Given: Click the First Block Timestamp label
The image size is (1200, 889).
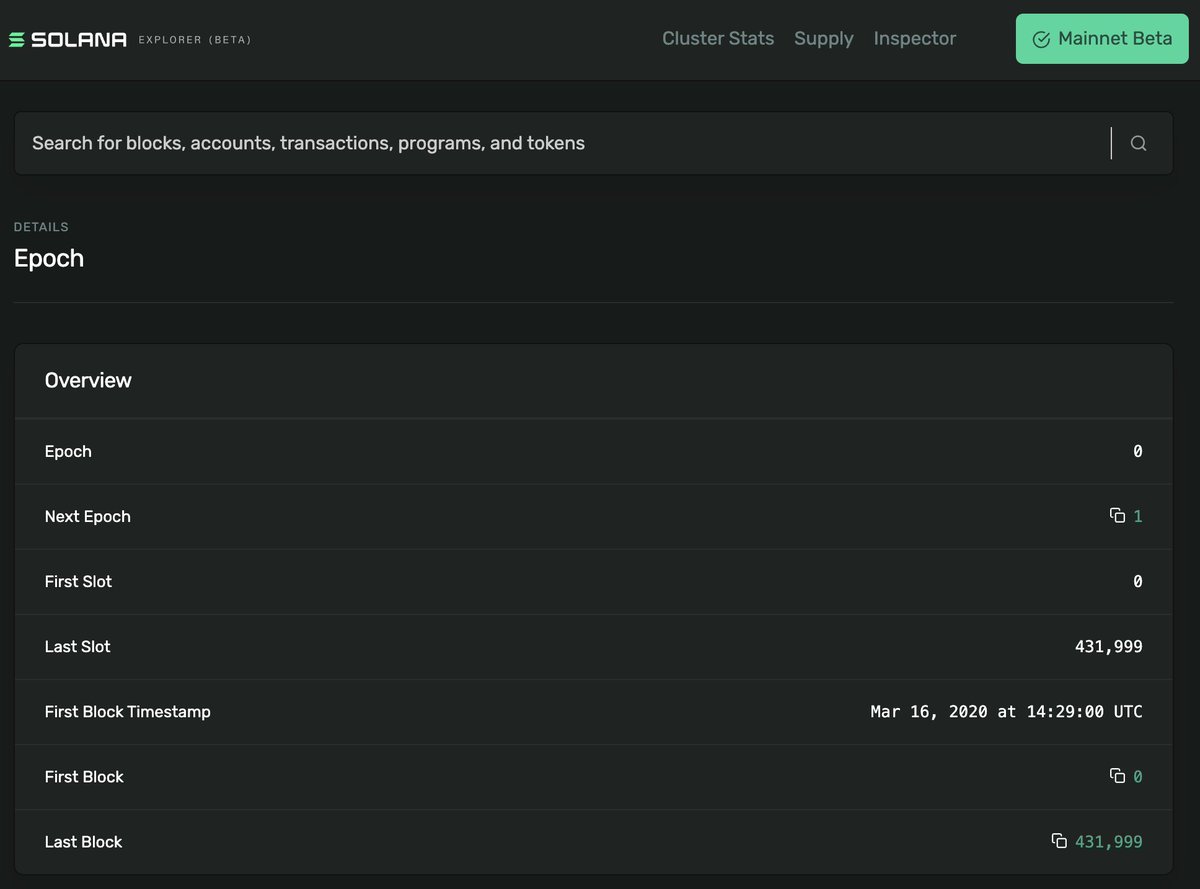Looking at the screenshot, I should click(x=128, y=712).
